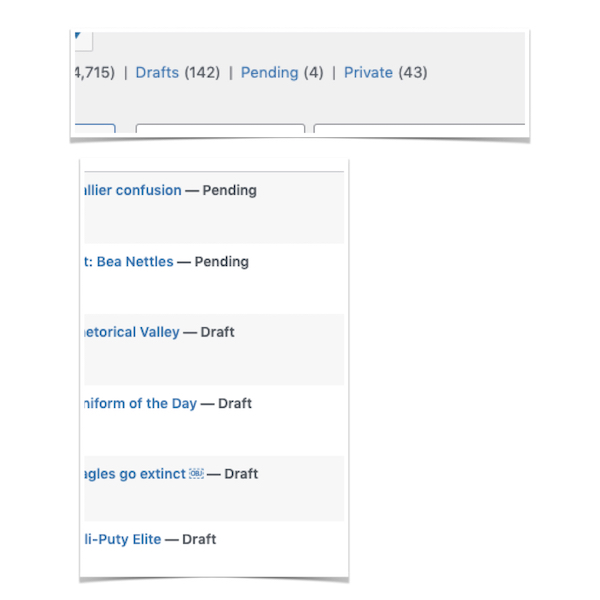The image size is (600, 600).
Task: Click the blue-outlined box below the filter links
Action: (x=95, y=128)
